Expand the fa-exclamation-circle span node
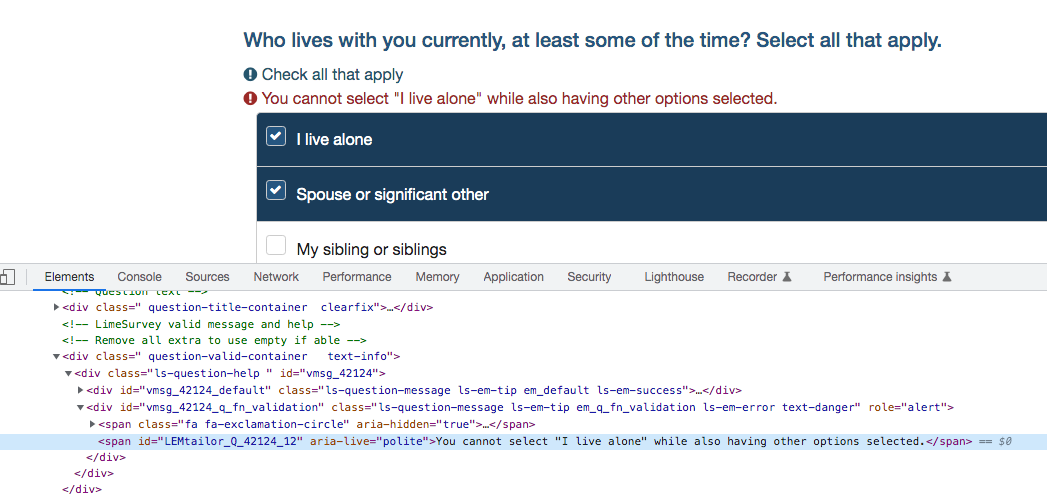This screenshot has width=1047, height=495. tap(93, 424)
